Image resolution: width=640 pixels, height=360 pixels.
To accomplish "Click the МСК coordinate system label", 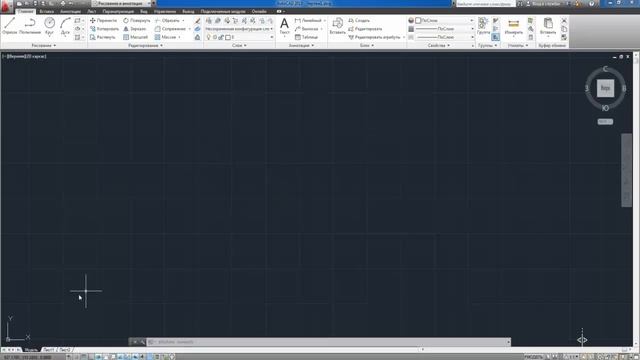I will (x=605, y=122).
